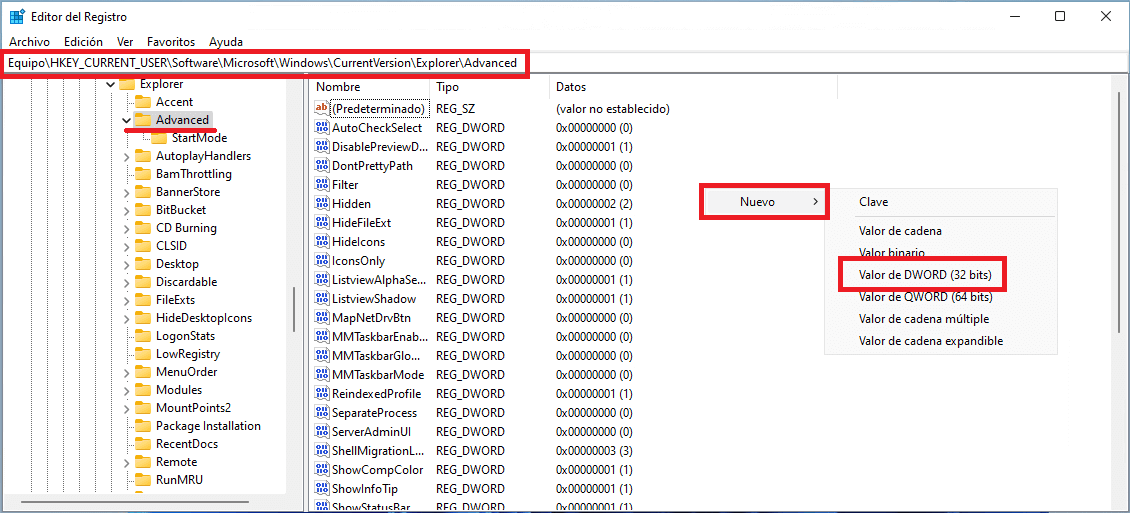Click the Accent folder icon in tree
This screenshot has height=513, width=1130.
tap(143, 102)
